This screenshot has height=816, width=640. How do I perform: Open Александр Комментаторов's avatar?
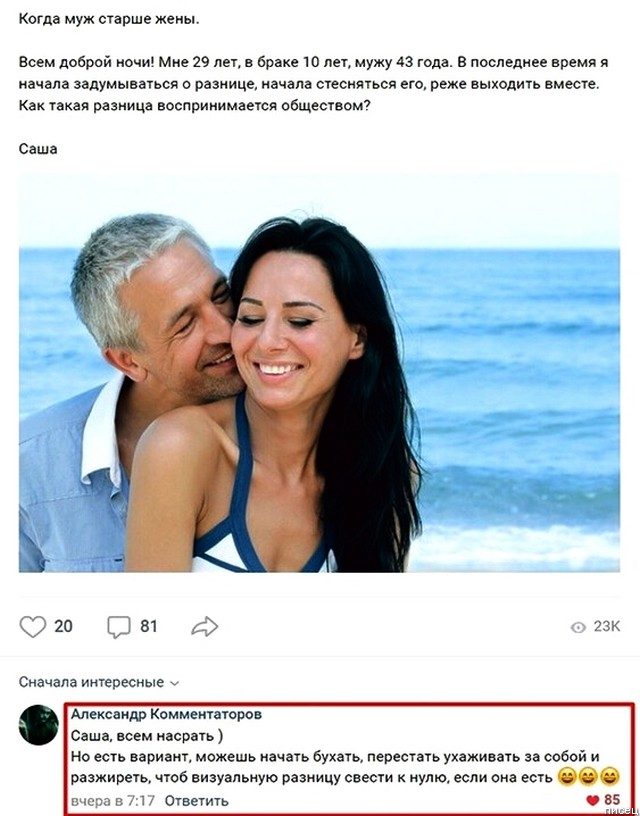(x=39, y=725)
